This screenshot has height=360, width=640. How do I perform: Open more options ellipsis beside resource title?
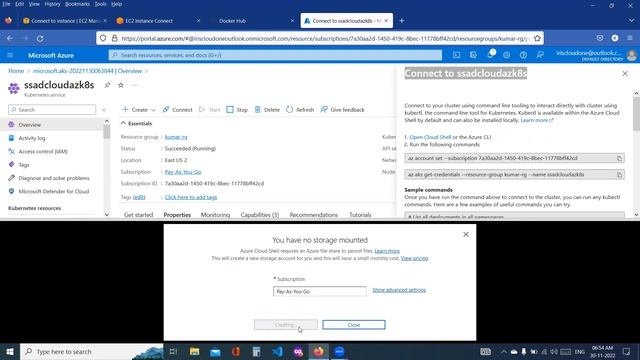point(134,85)
